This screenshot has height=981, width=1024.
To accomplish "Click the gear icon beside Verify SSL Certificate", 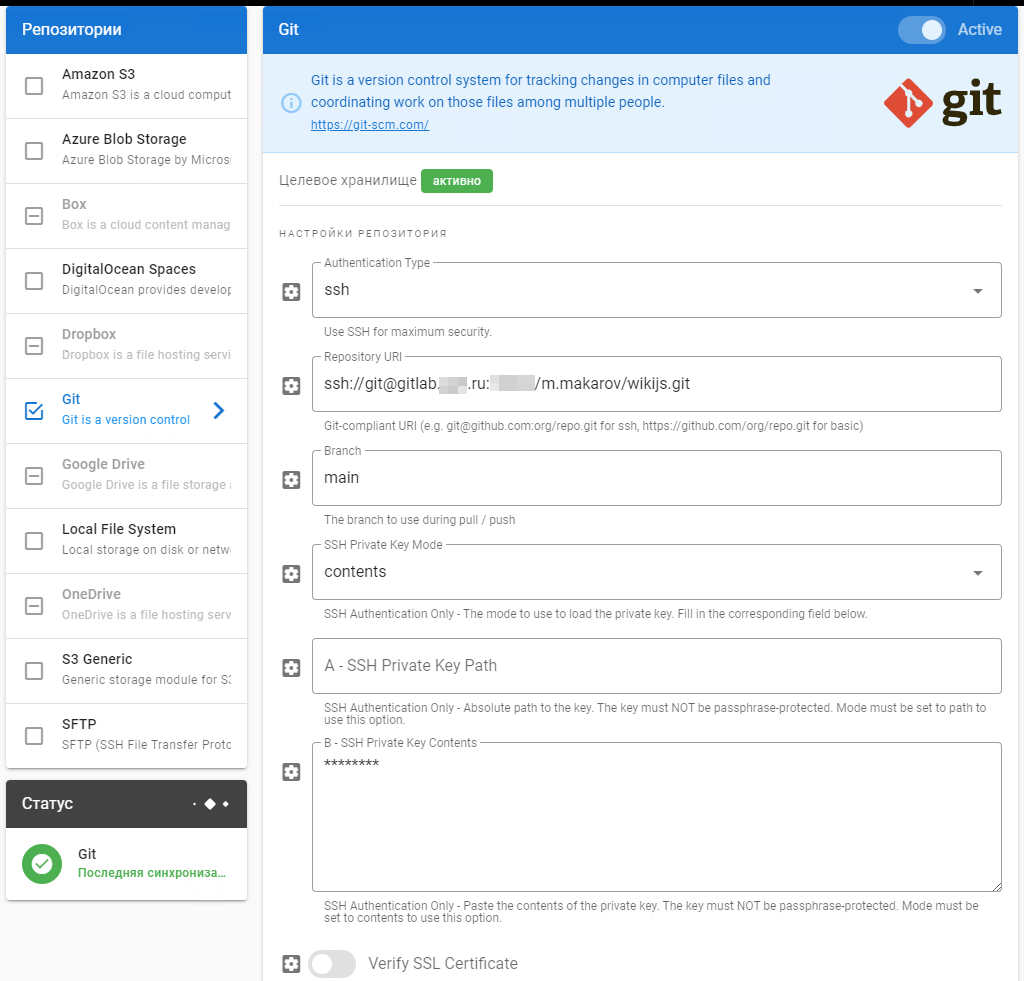I will coord(291,963).
